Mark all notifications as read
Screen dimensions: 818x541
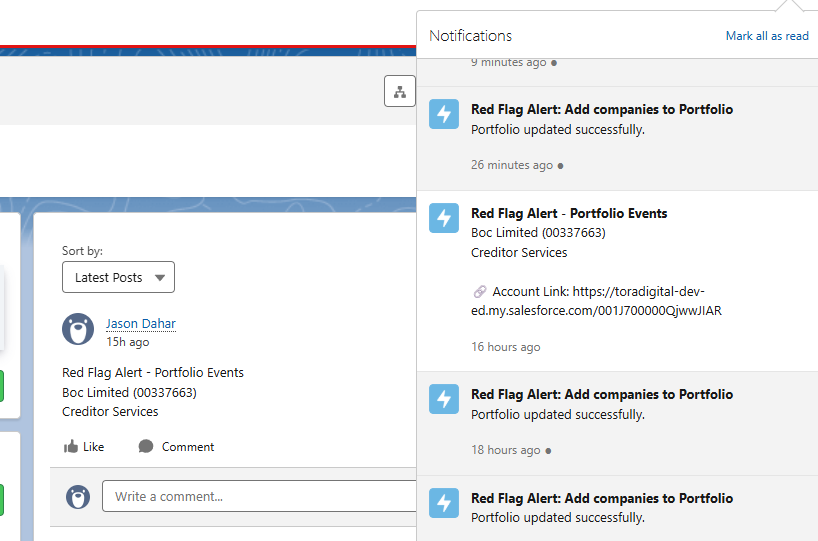pos(767,36)
